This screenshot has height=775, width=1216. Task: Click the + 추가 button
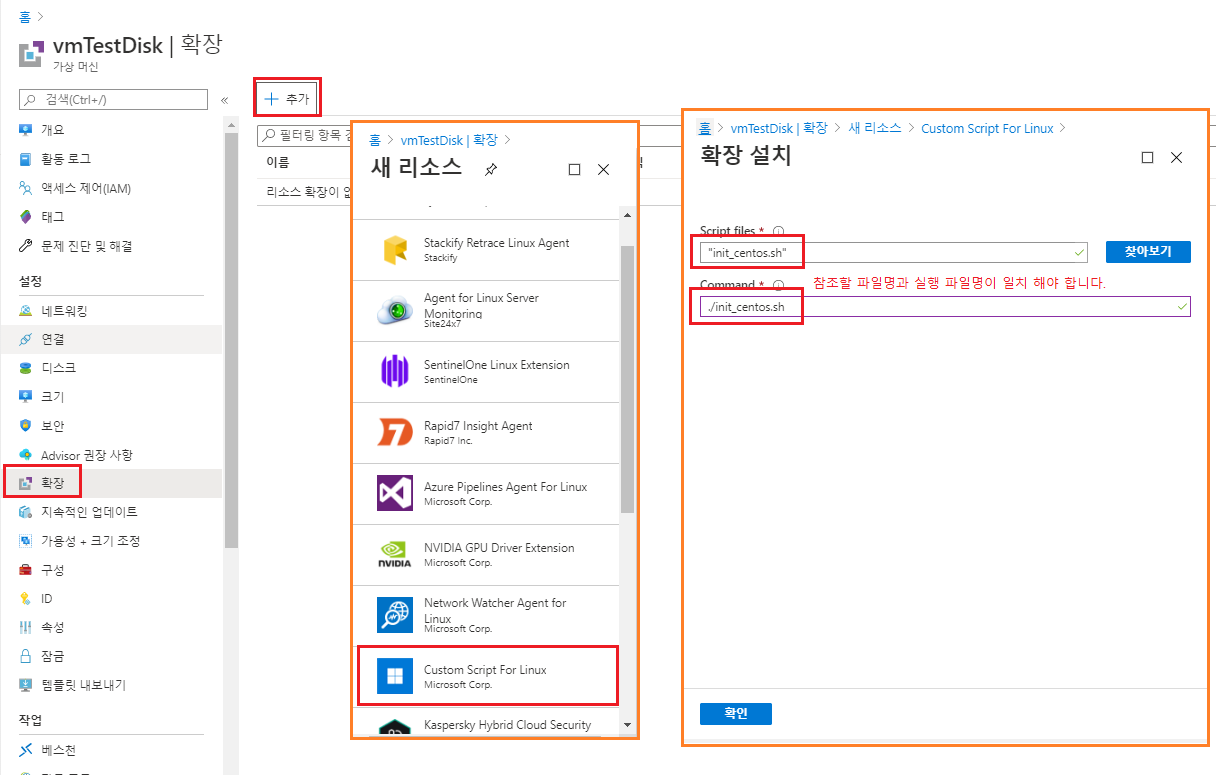click(287, 98)
